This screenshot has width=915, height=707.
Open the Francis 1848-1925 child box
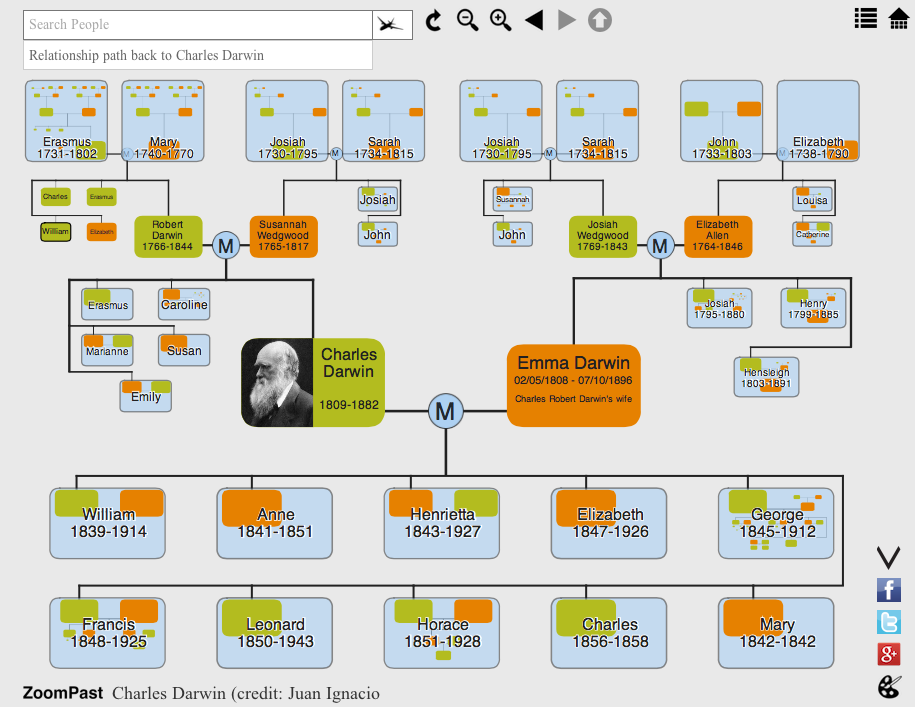[x=107, y=633]
